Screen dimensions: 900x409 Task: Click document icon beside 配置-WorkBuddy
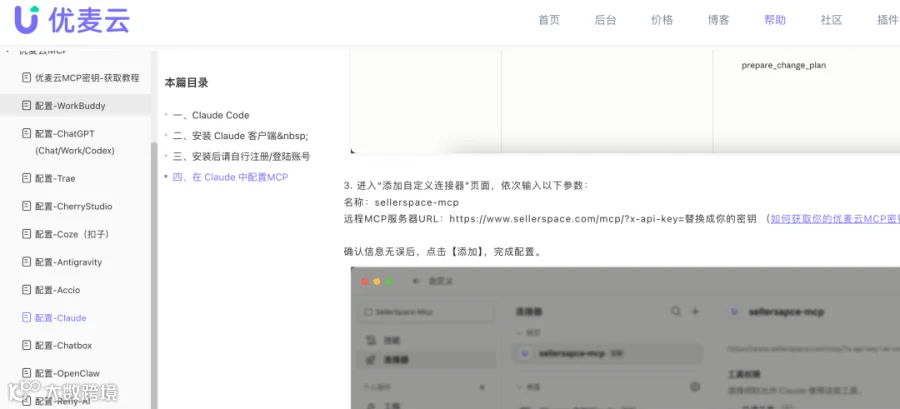tap(26, 106)
